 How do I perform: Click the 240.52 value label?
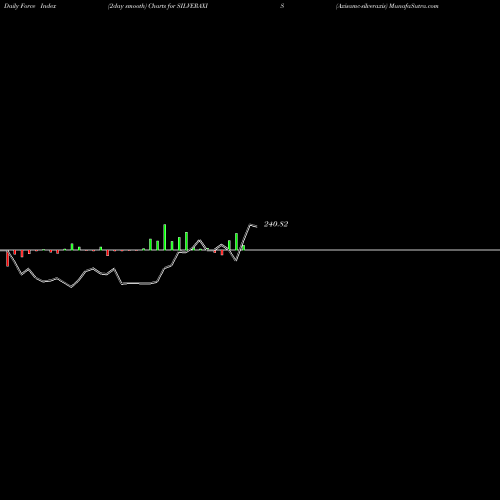click(276, 224)
